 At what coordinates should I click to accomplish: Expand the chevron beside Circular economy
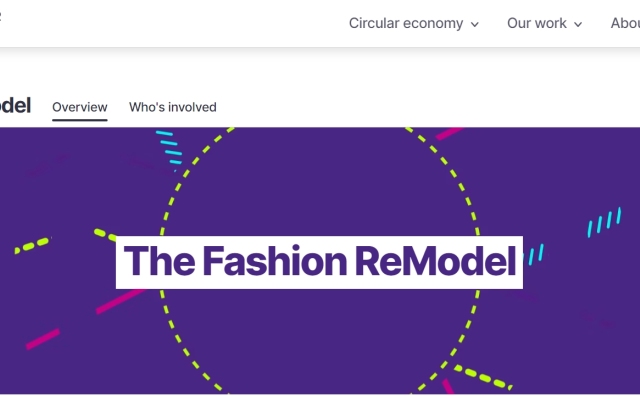coord(474,24)
